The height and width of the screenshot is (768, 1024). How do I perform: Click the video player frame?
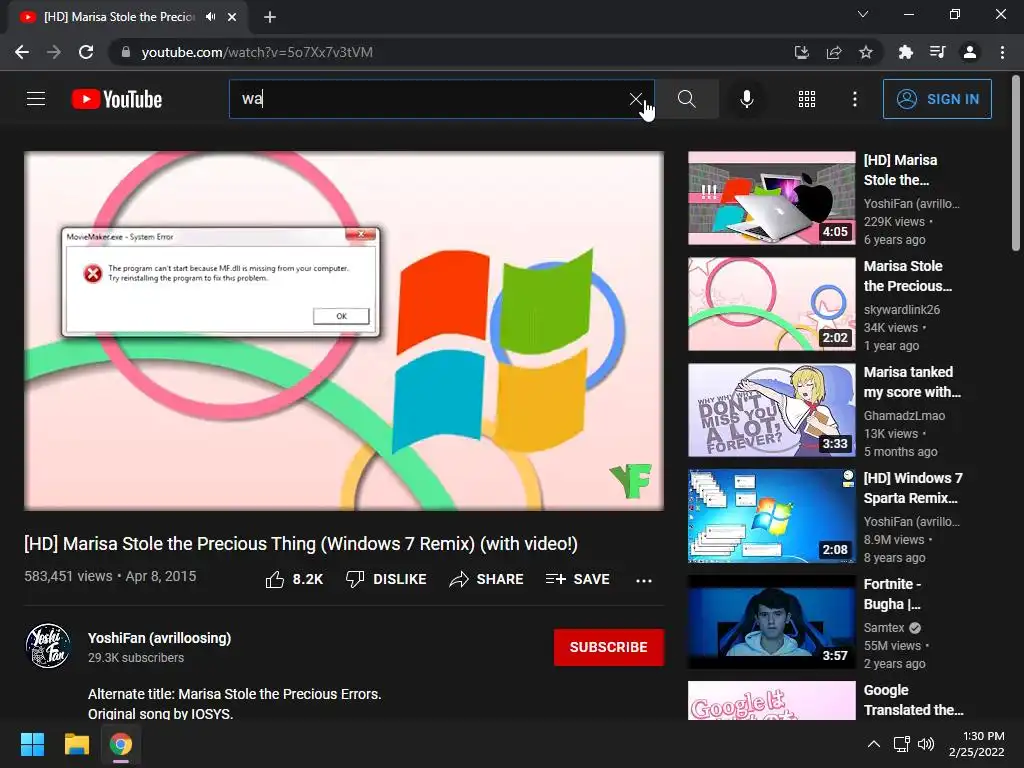(x=344, y=331)
